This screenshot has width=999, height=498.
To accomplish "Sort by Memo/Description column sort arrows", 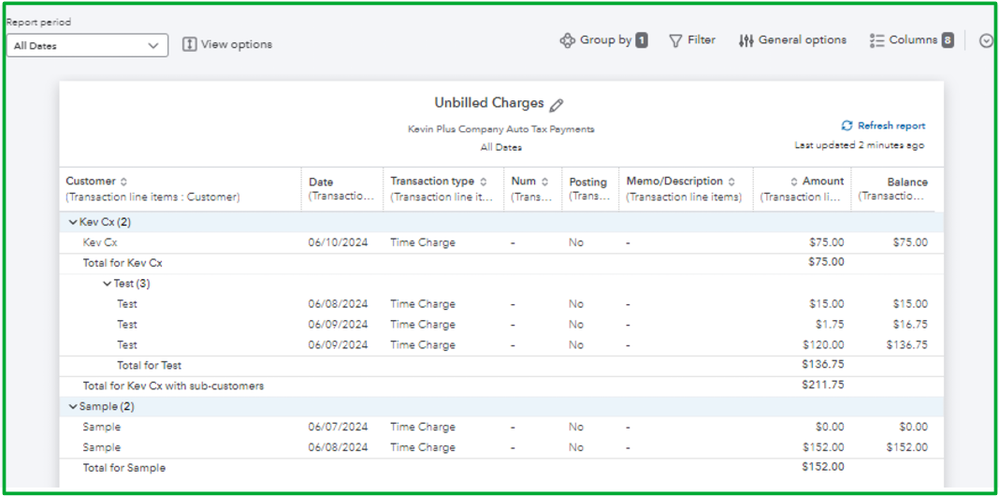I will (x=732, y=181).
